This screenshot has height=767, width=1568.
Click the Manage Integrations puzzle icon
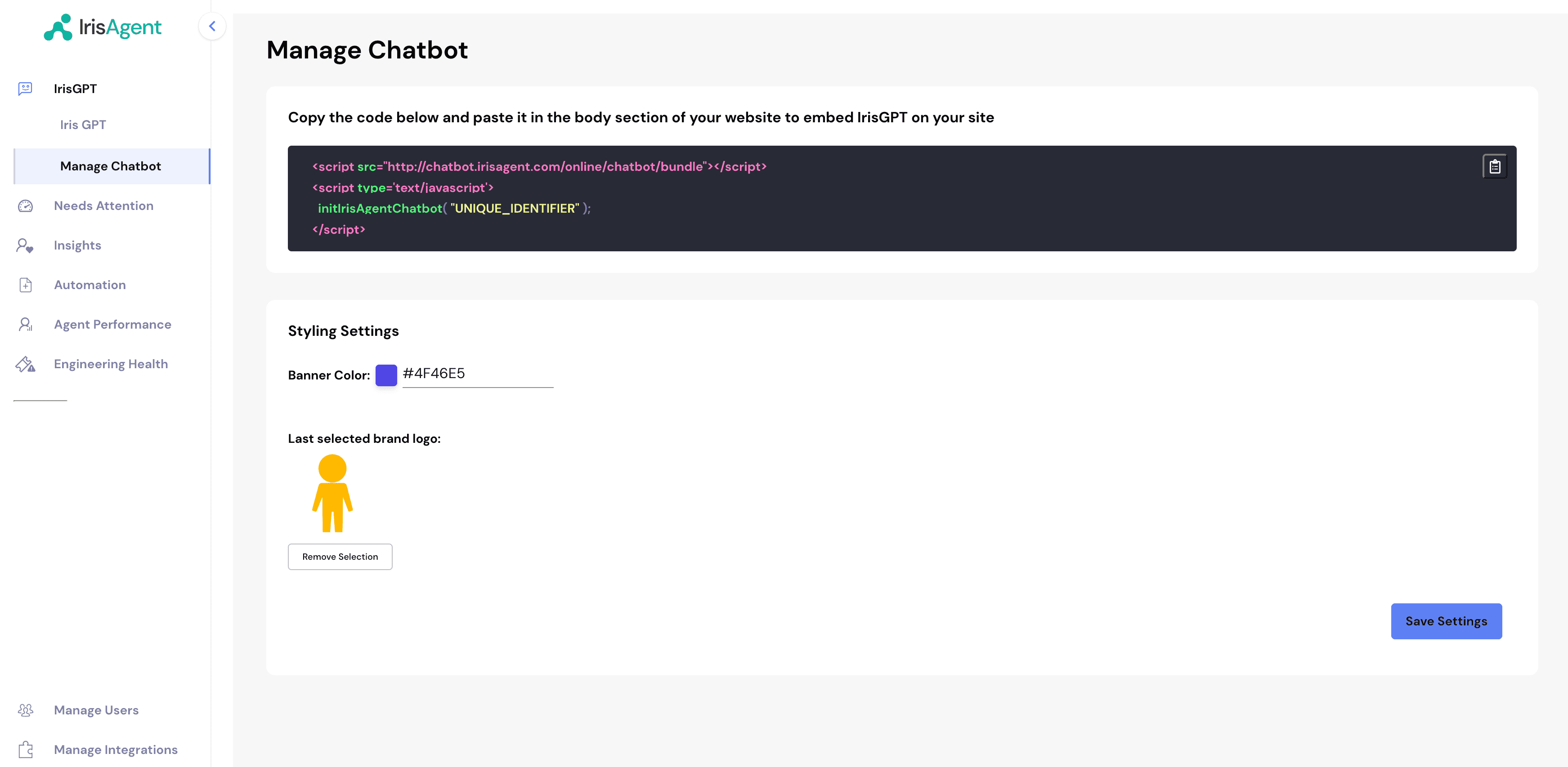26,749
